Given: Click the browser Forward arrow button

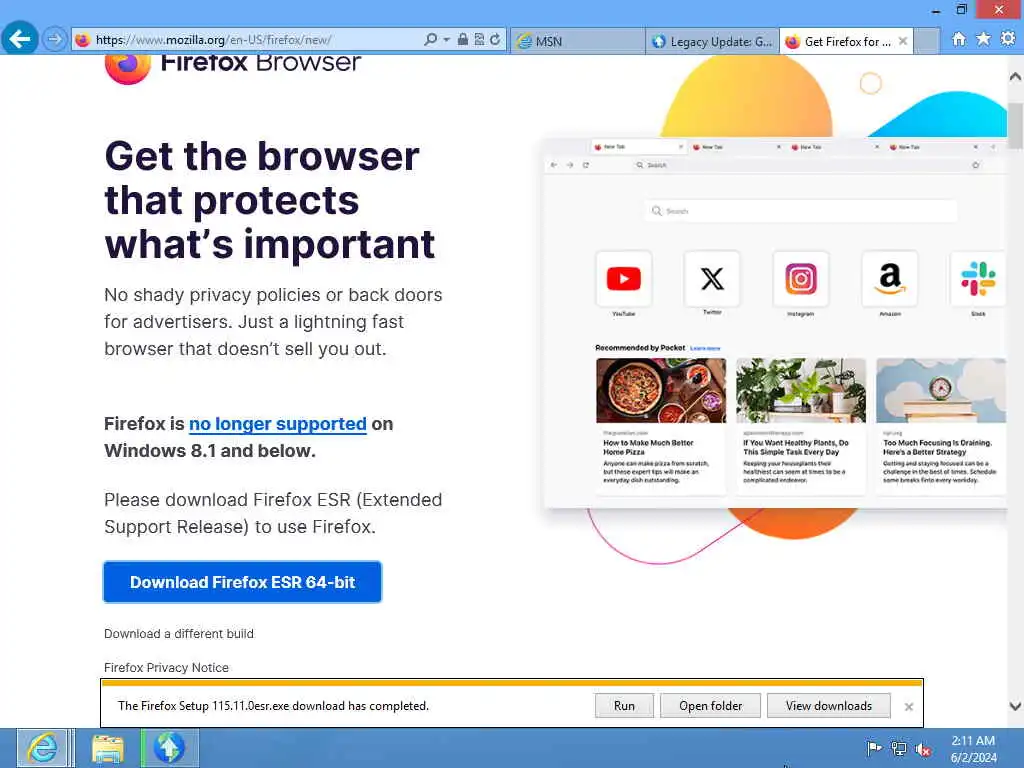Looking at the screenshot, I should (55, 39).
